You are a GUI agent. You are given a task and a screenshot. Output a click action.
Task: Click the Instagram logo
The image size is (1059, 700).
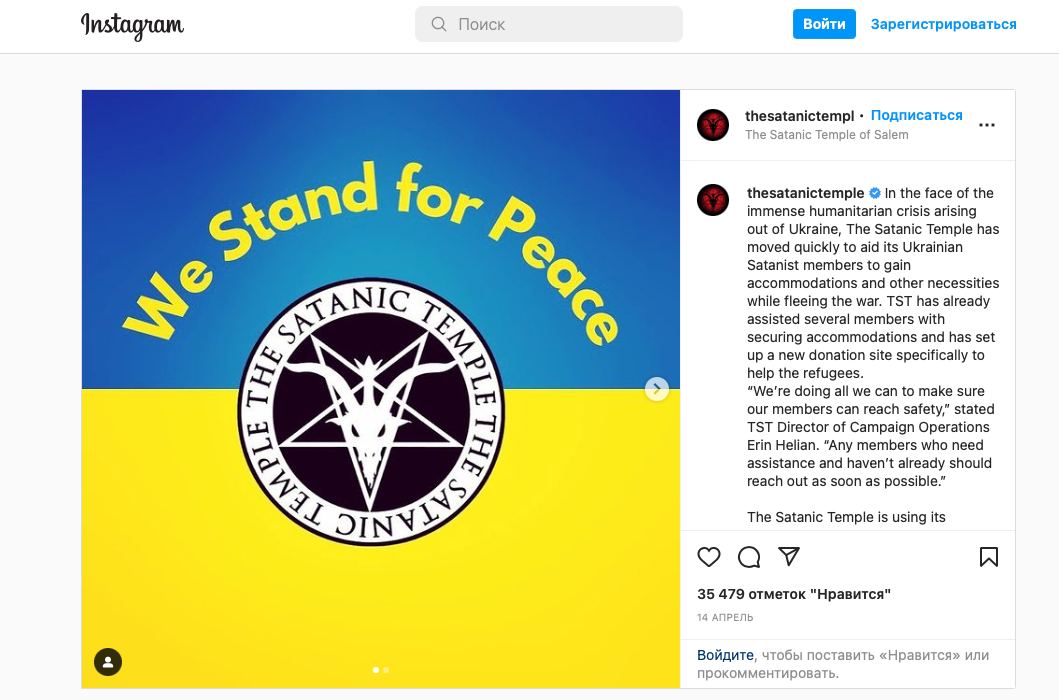click(132, 26)
